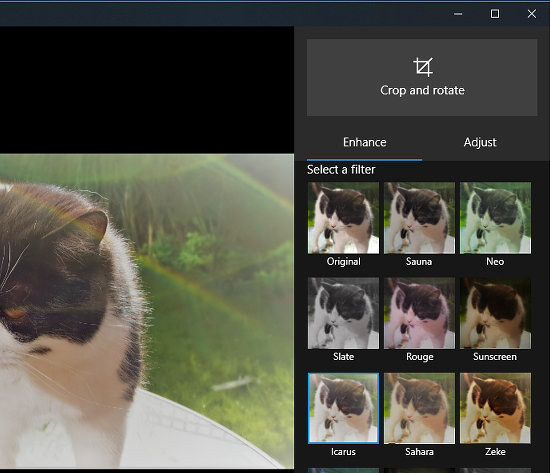This screenshot has height=473, width=550.
Task: Click the 'Select a filter' heading
Action: [341, 170]
